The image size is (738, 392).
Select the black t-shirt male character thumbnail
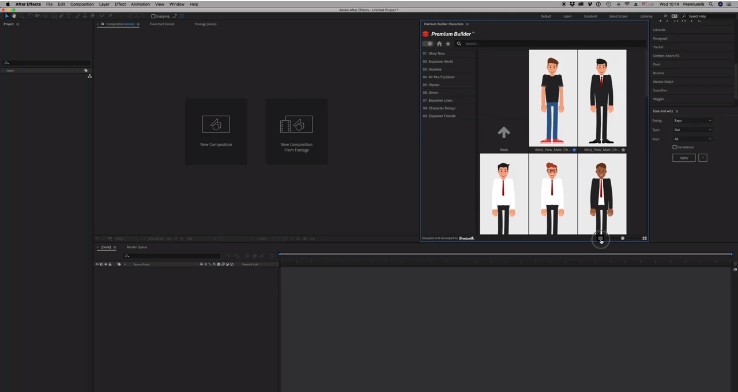[x=553, y=98]
